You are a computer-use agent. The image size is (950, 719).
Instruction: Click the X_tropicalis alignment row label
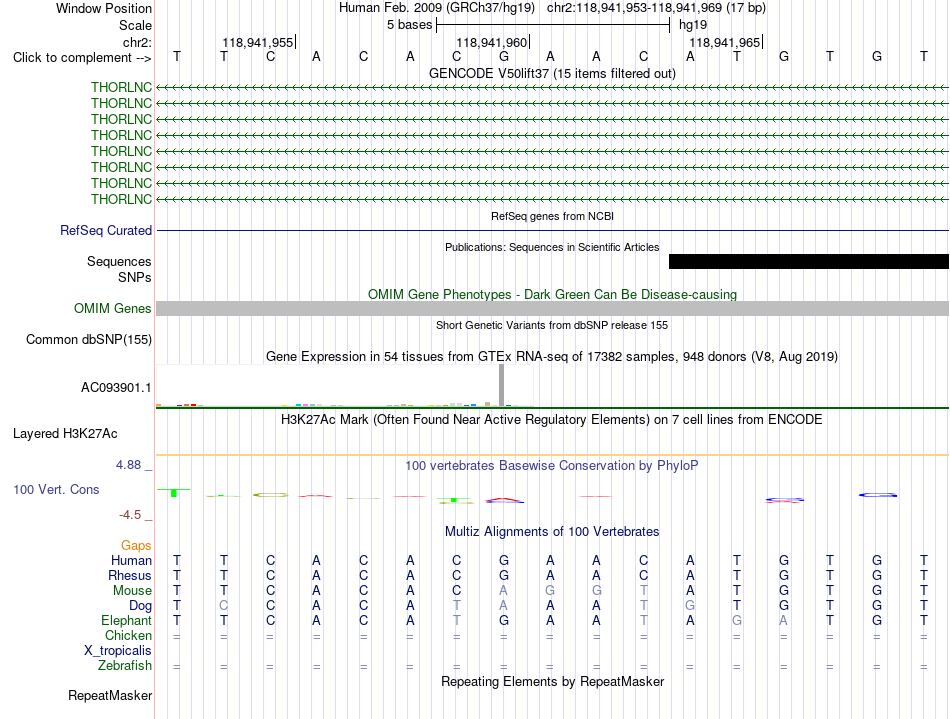118,651
